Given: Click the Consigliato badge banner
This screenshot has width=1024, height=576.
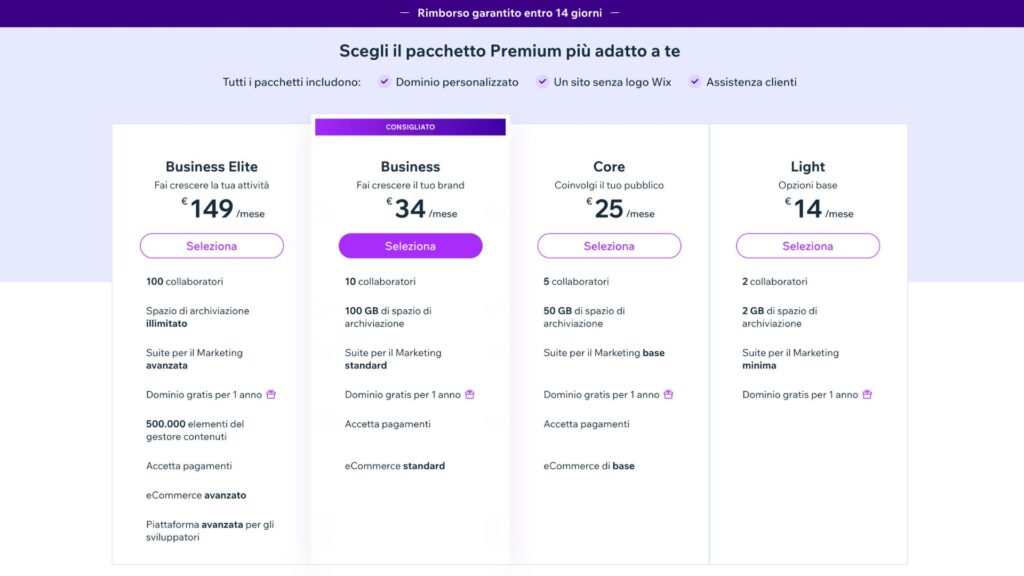Looking at the screenshot, I should point(410,127).
